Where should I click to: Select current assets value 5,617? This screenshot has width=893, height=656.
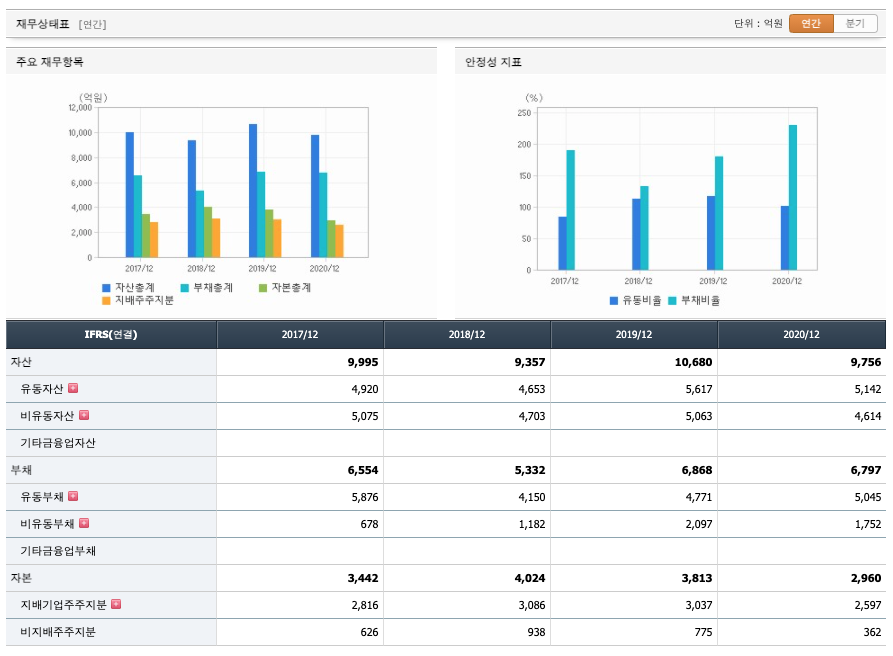point(699,390)
